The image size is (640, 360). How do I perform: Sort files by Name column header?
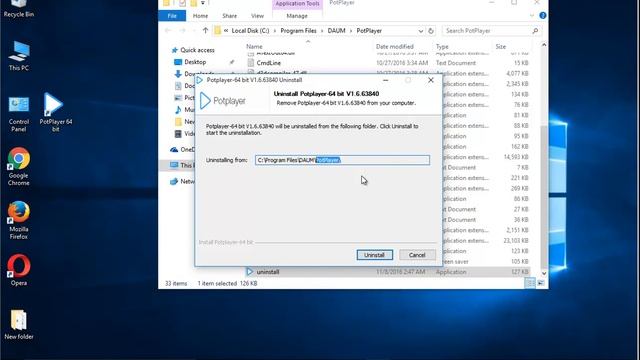(254, 47)
